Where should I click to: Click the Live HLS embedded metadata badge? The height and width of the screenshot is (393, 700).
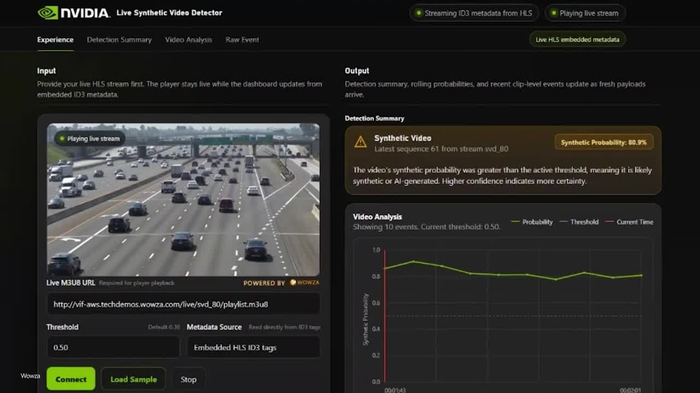coord(577,40)
